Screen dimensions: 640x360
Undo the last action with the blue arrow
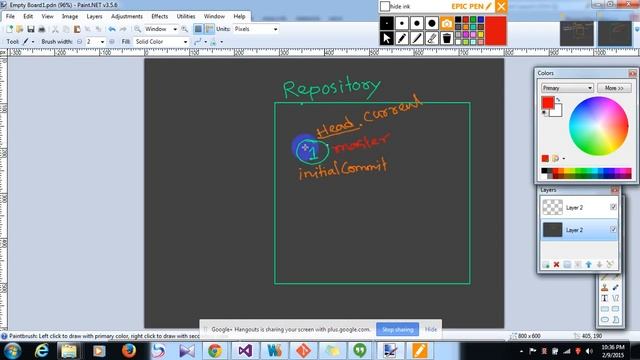(x=112, y=29)
